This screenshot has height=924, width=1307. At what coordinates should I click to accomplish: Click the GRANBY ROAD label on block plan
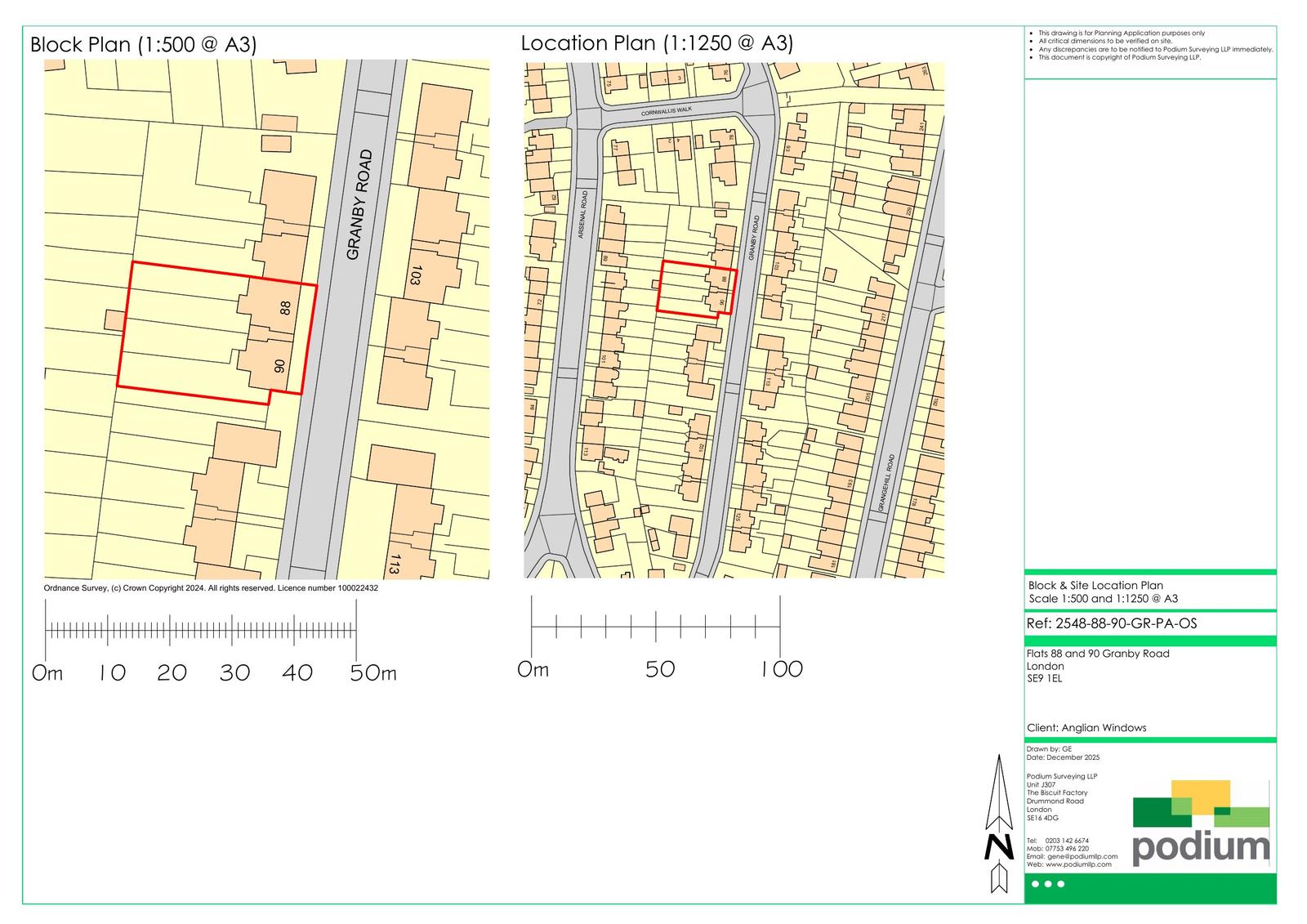(x=359, y=204)
